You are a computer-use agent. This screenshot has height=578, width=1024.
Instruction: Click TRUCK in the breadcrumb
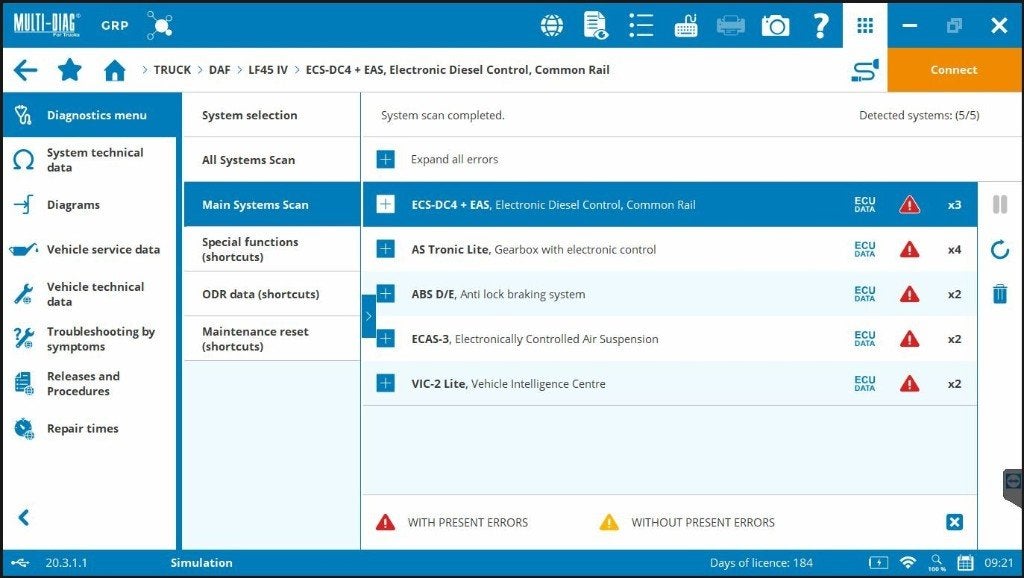coord(172,70)
